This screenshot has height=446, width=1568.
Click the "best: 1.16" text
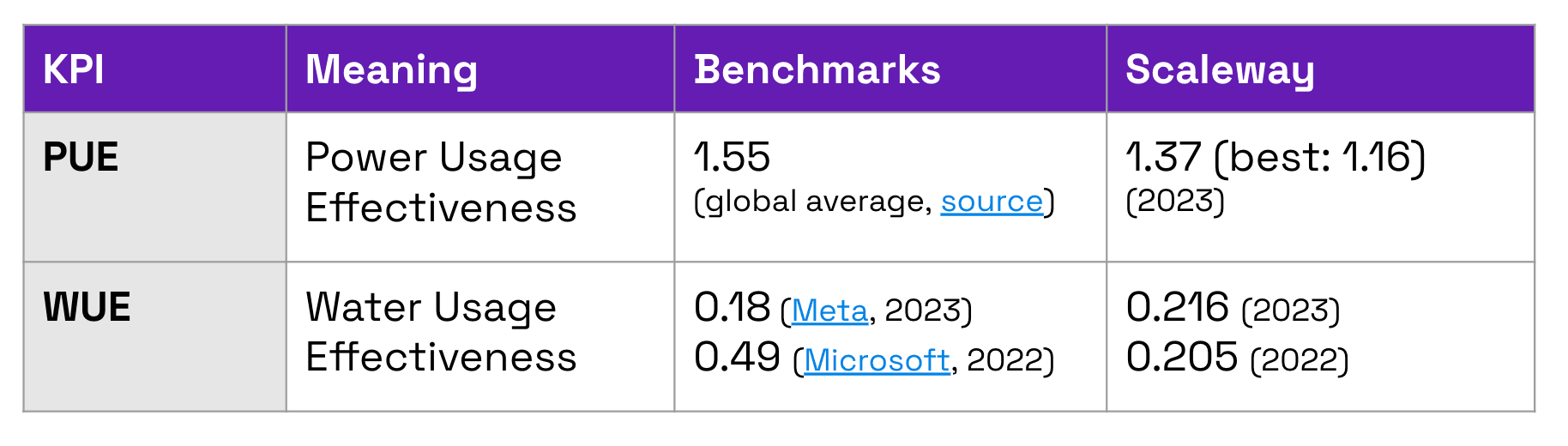pos(1320,158)
